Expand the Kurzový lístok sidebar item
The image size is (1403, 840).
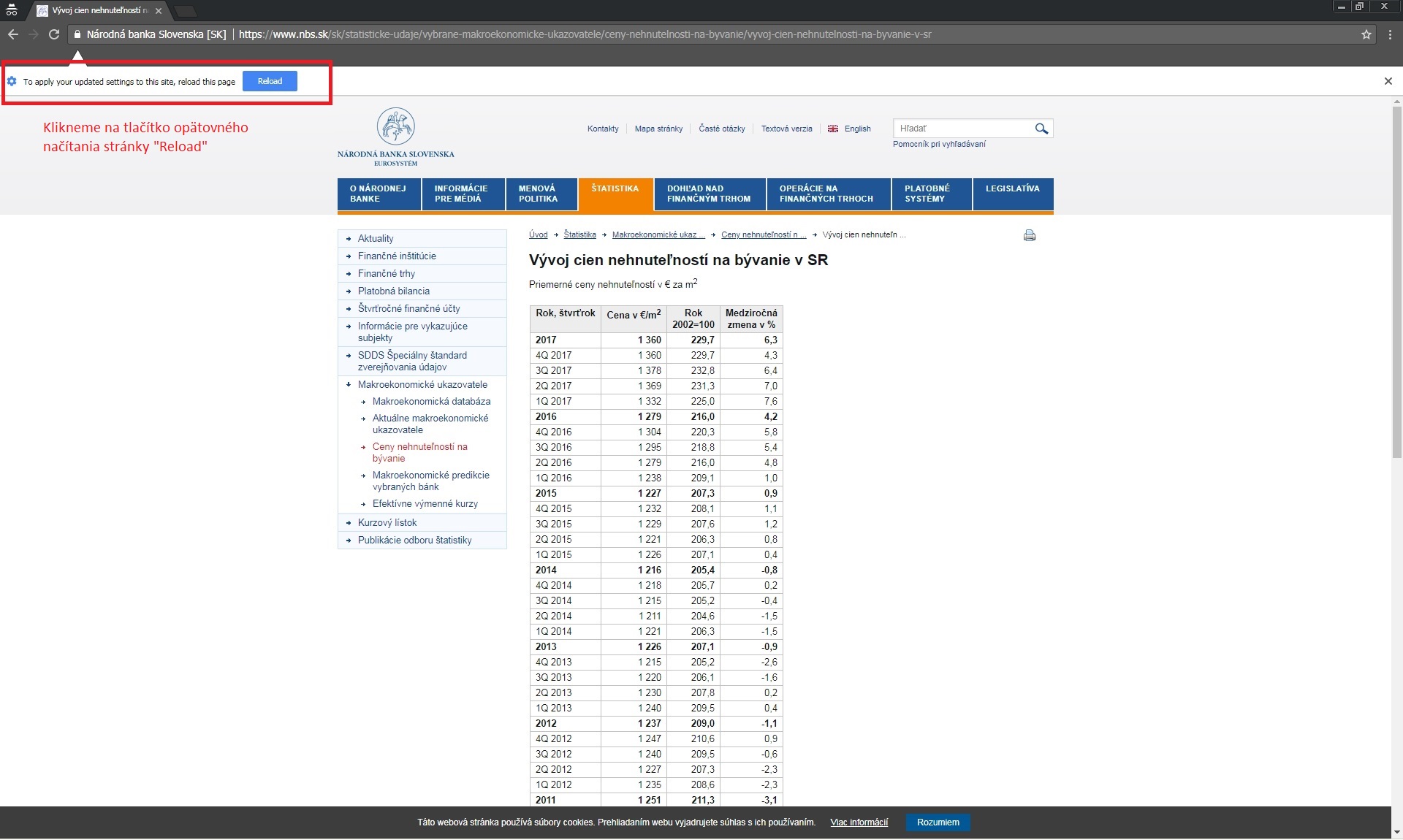387,523
